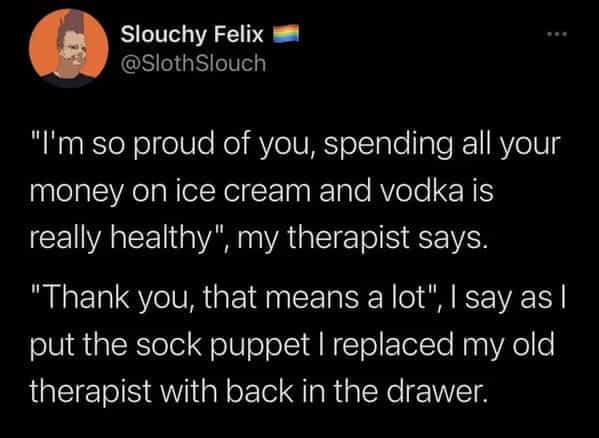Click the word "healthy" in the first paragraph
This screenshot has height=438, width=599.
coord(162,239)
